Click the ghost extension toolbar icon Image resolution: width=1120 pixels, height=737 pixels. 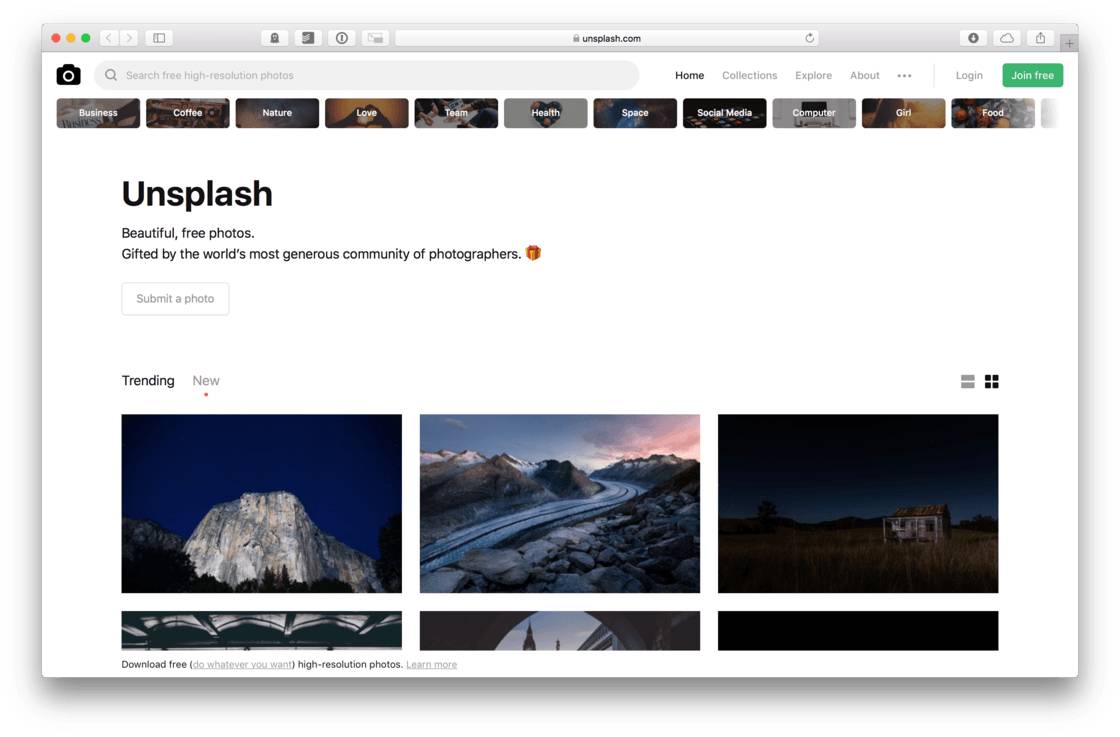click(x=274, y=38)
